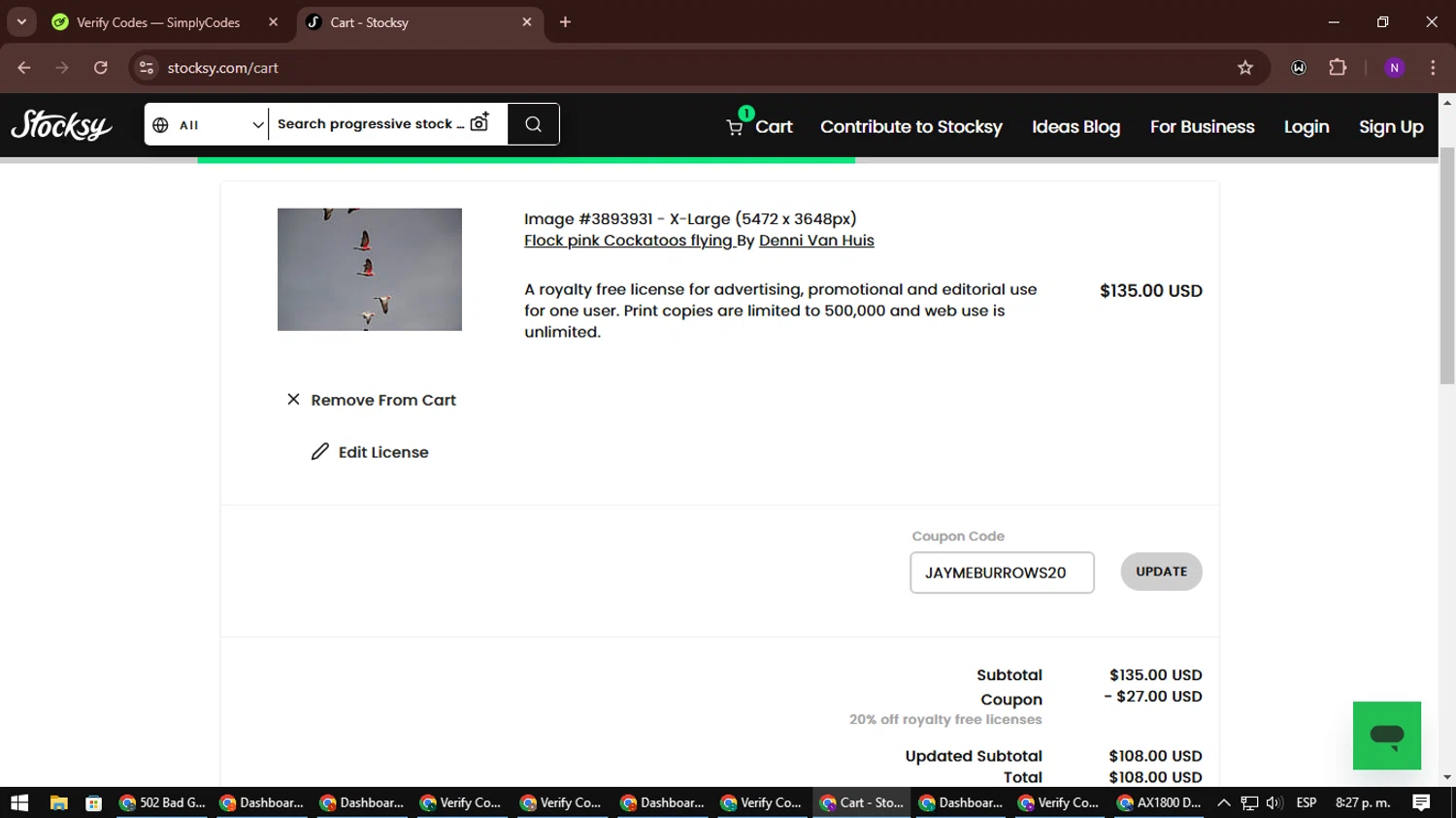Open network settings tray icon
This screenshot has width=1456, height=818.
(x=1249, y=802)
